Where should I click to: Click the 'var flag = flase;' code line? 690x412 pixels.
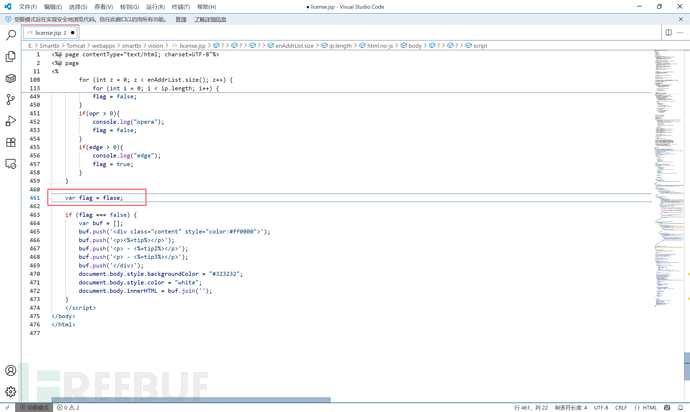pos(94,198)
